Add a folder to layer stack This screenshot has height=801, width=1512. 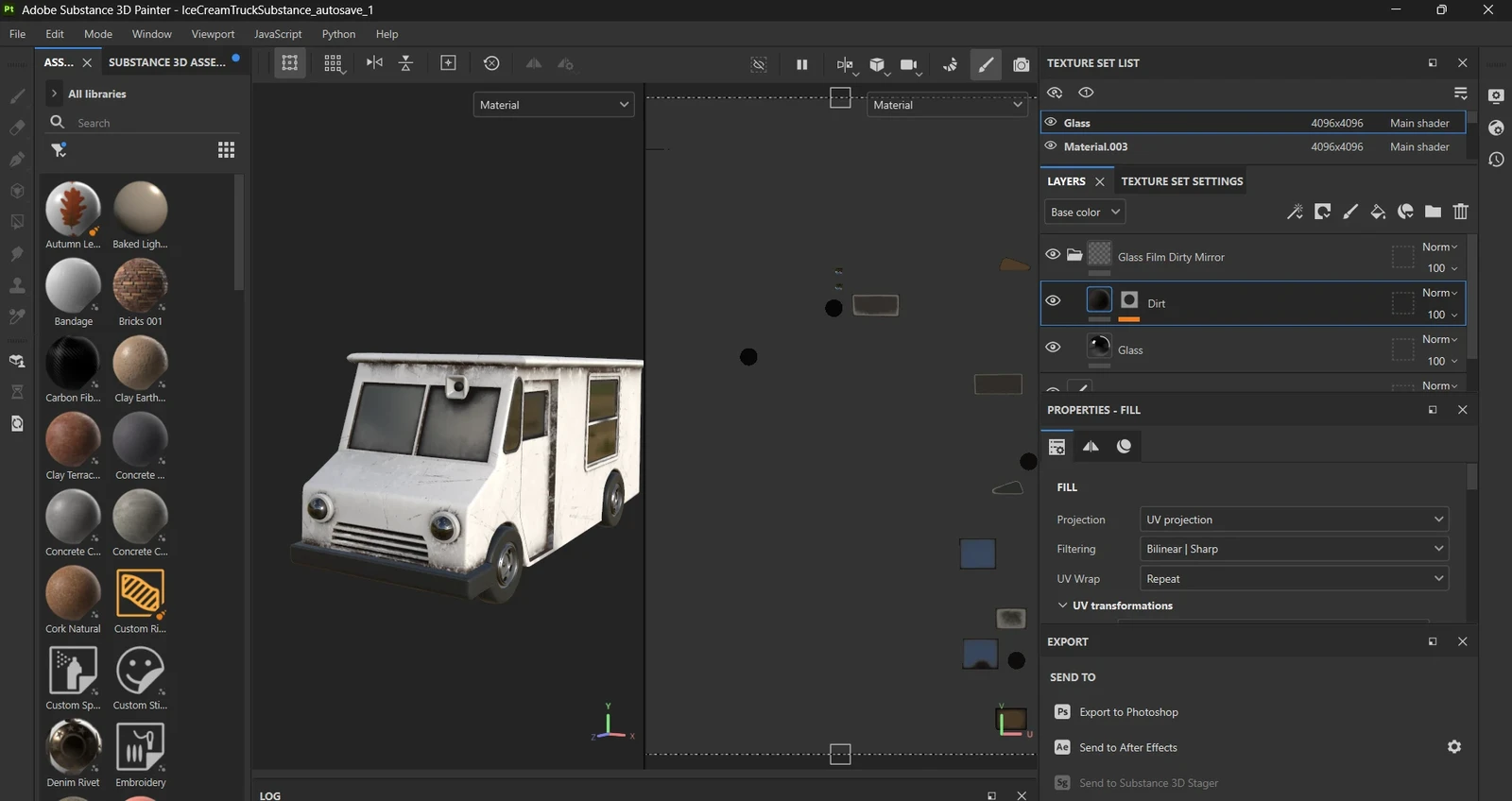tap(1434, 212)
